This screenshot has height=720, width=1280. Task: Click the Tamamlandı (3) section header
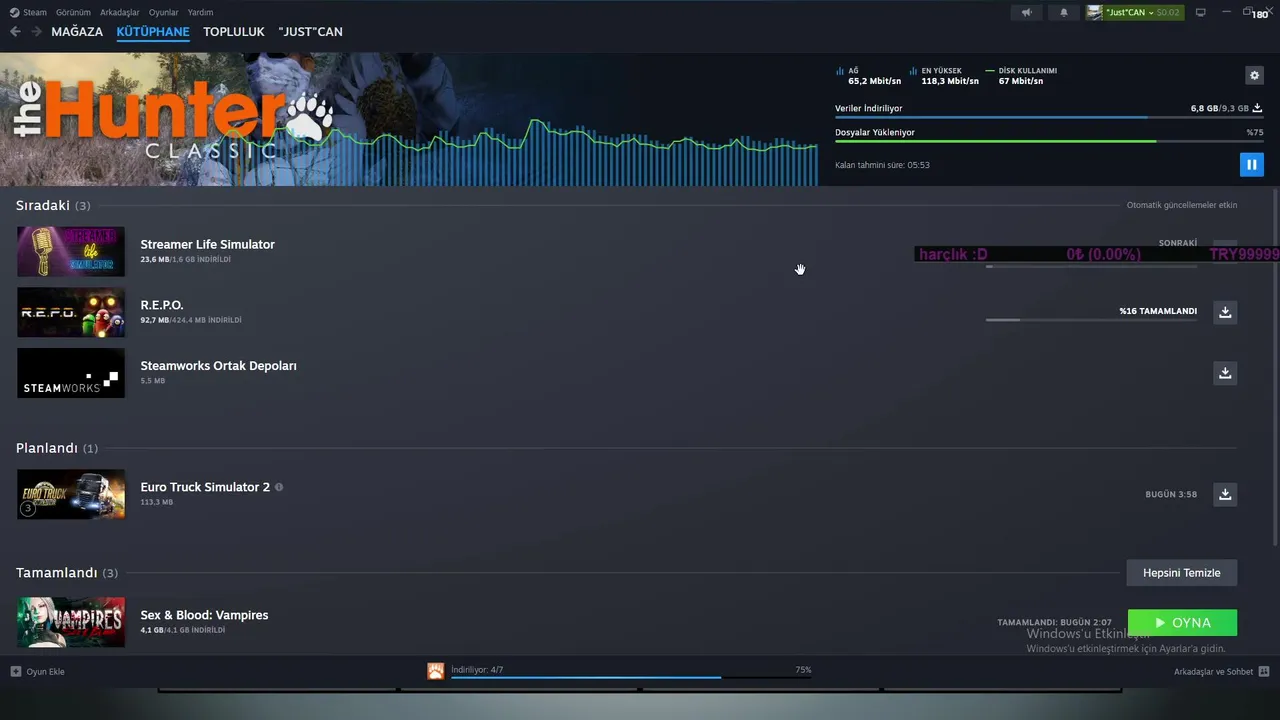point(67,573)
